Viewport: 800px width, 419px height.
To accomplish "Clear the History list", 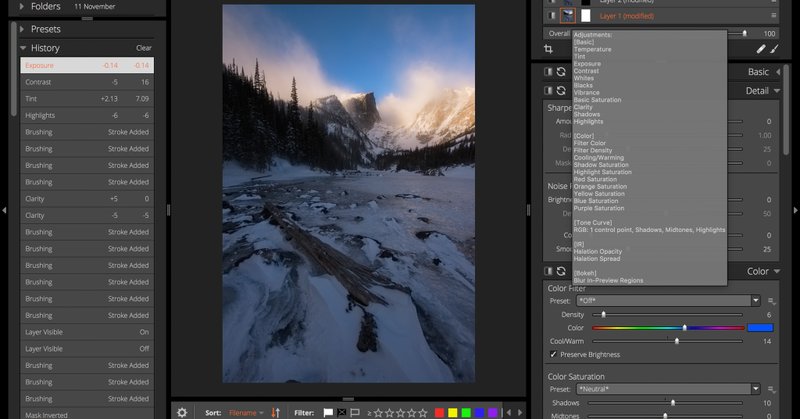I will click(x=144, y=48).
